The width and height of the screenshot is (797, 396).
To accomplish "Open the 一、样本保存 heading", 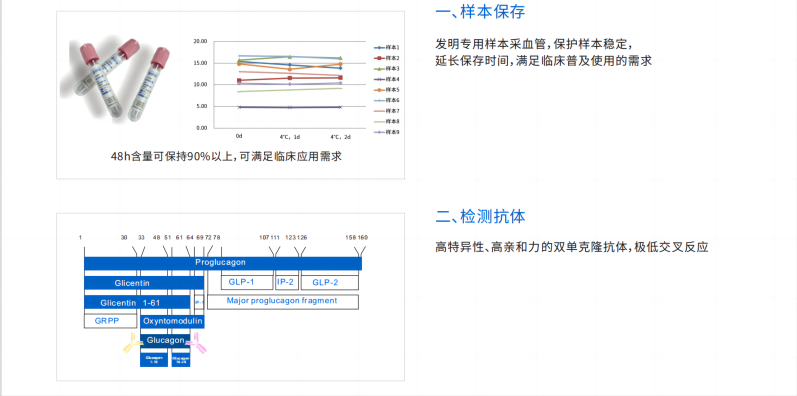I will pyautogui.click(x=480, y=12).
